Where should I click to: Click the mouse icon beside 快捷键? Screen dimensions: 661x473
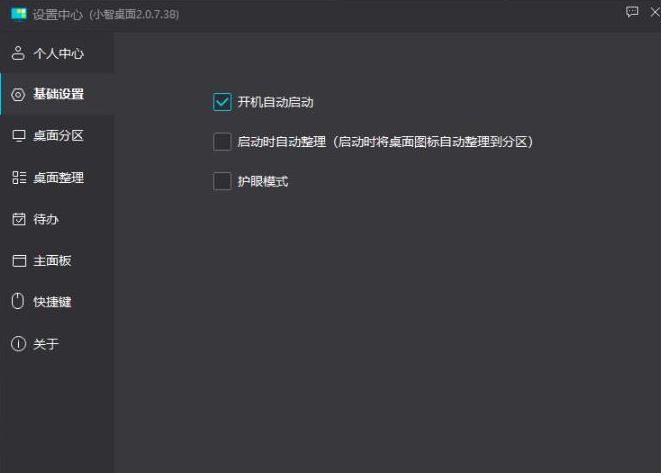[x=18, y=301]
